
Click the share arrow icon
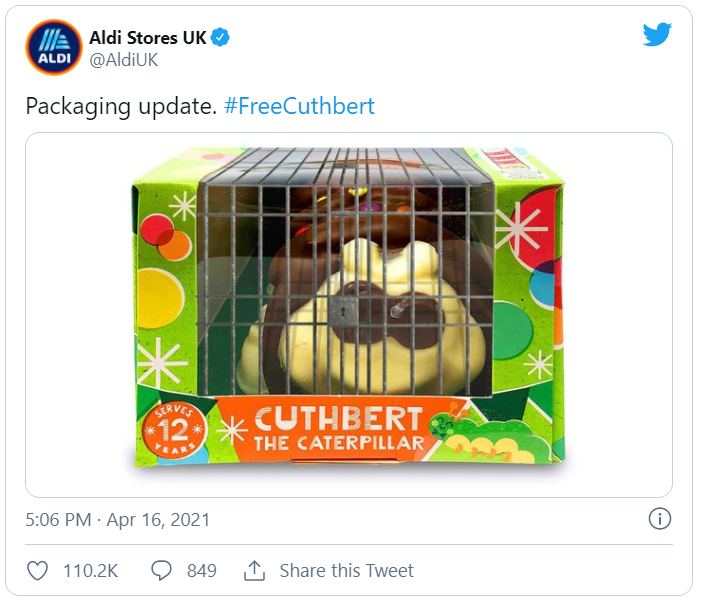[x=254, y=571]
